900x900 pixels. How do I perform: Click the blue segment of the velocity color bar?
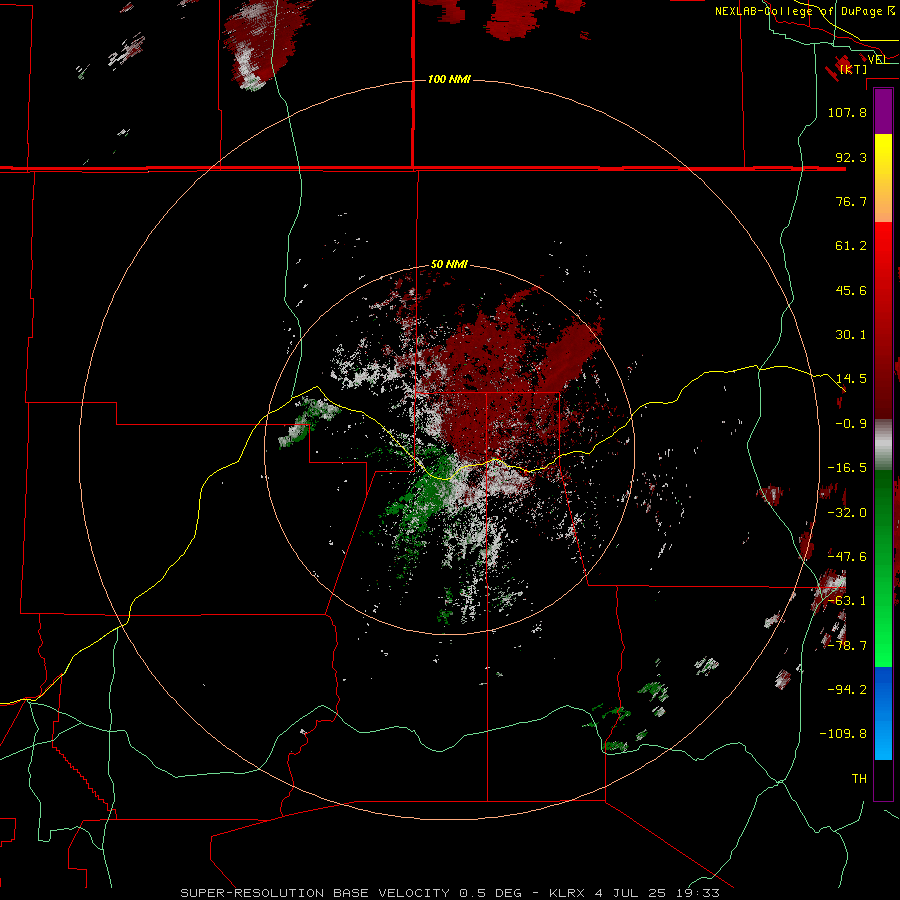click(x=883, y=713)
